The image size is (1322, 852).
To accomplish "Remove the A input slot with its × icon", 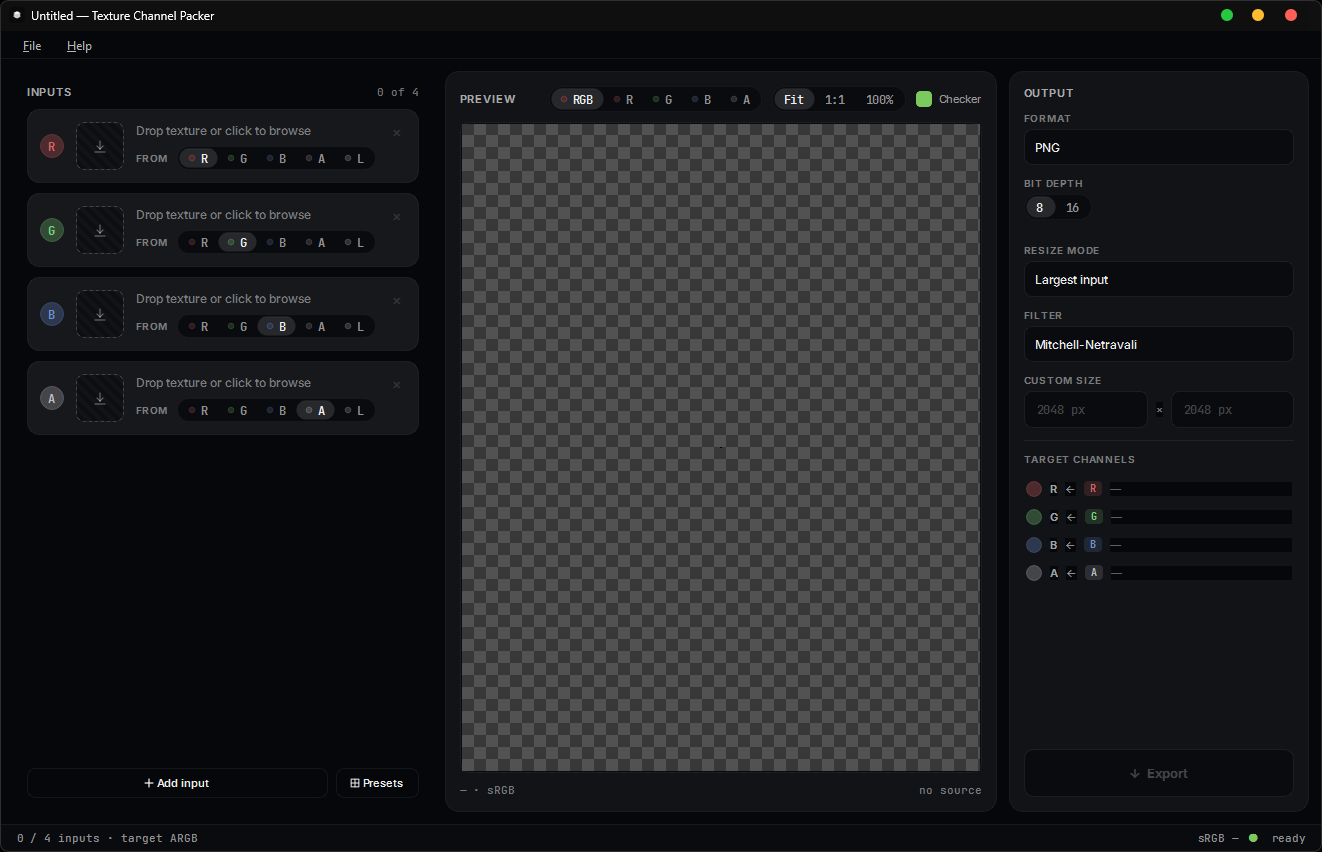I will click(x=397, y=385).
